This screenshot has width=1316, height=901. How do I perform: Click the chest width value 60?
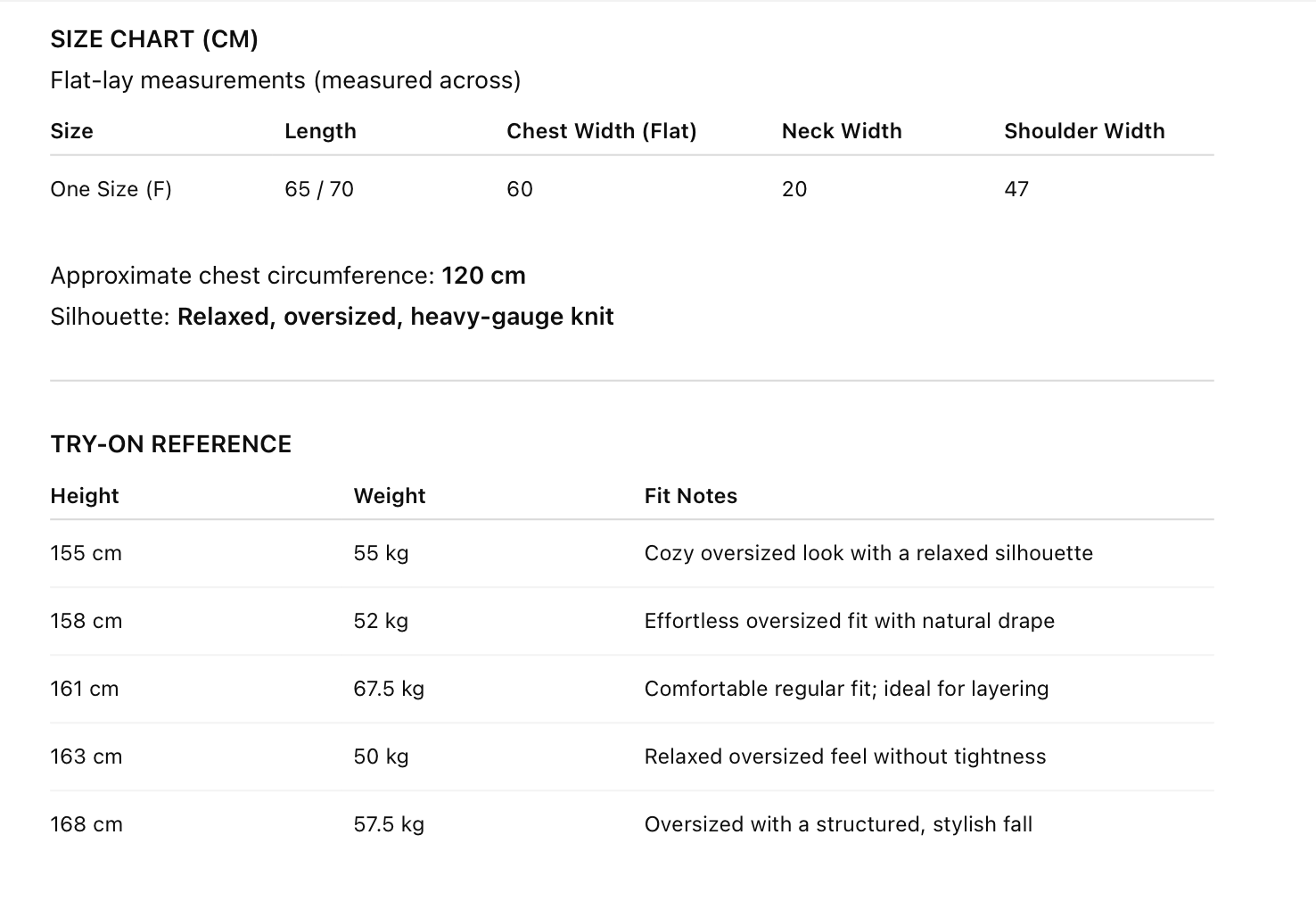coord(519,189)
